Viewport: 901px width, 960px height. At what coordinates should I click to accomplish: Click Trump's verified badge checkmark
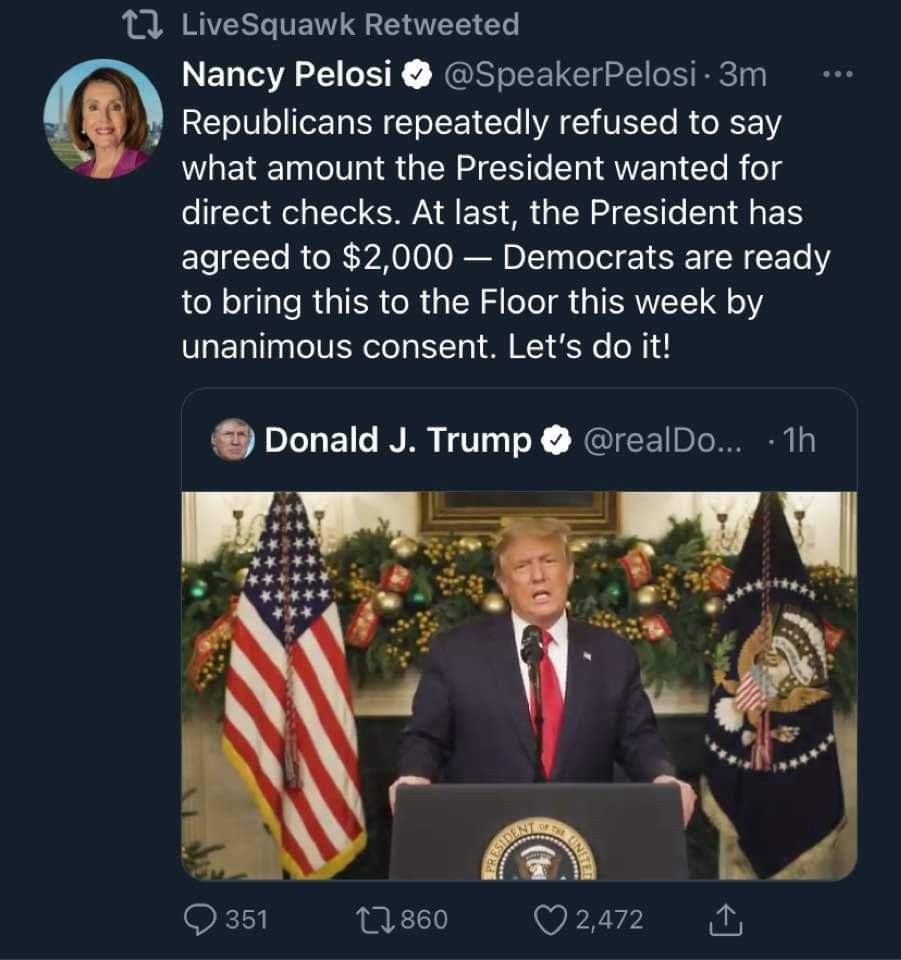point(556,440)
